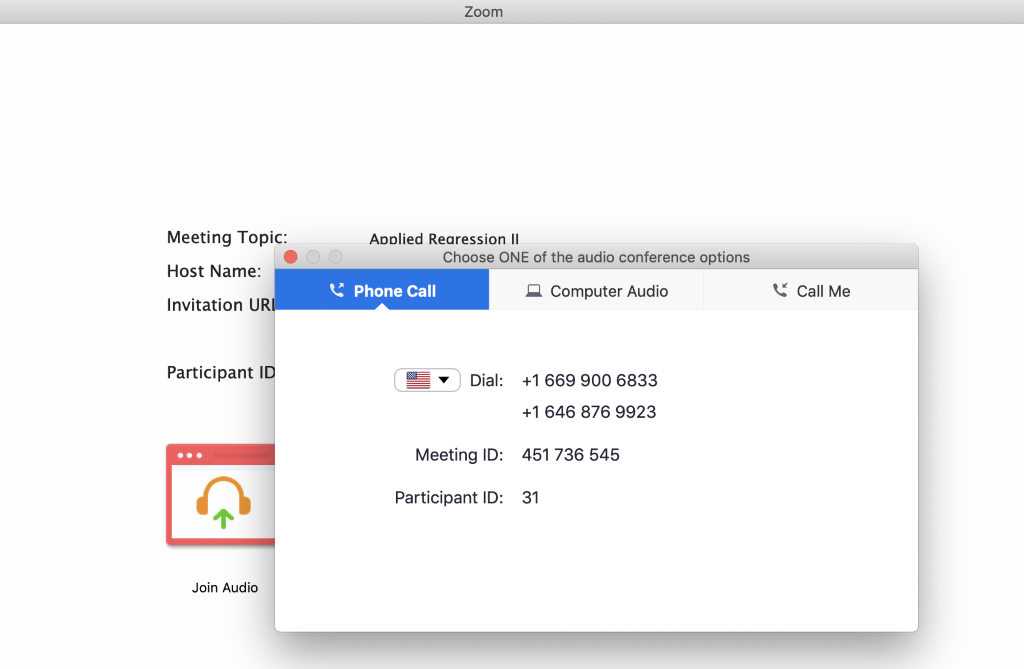This screenshot has height=669, width=1024.
Task: Select the Call Me tab
Action: pos(811,291)
